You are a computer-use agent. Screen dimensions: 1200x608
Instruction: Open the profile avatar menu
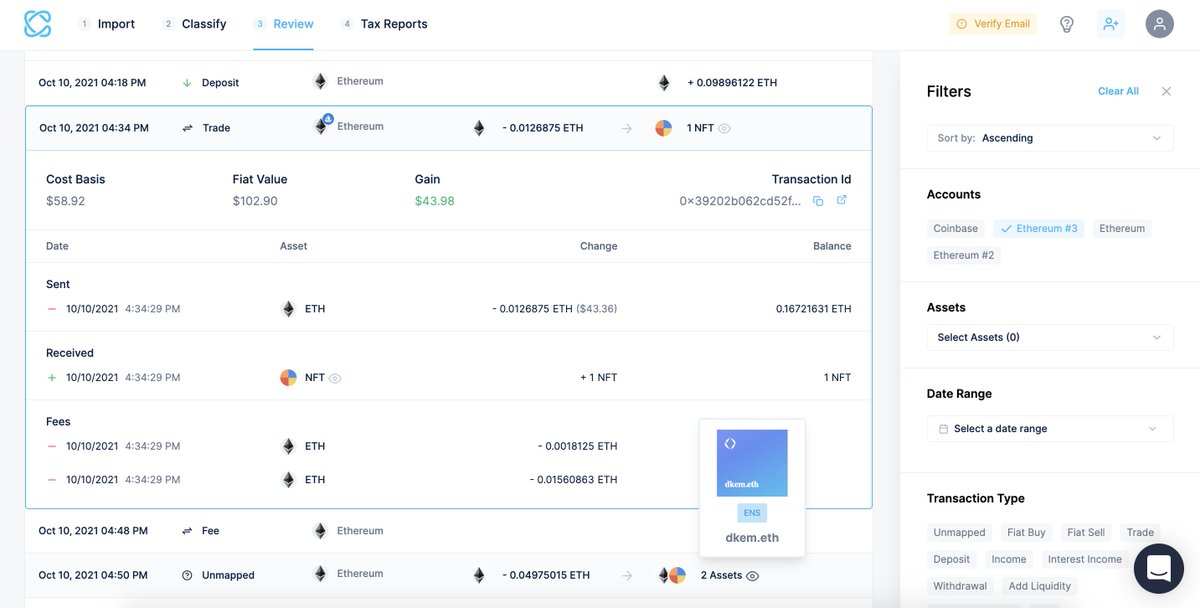pyautogui.click(x=1159, y=24)
